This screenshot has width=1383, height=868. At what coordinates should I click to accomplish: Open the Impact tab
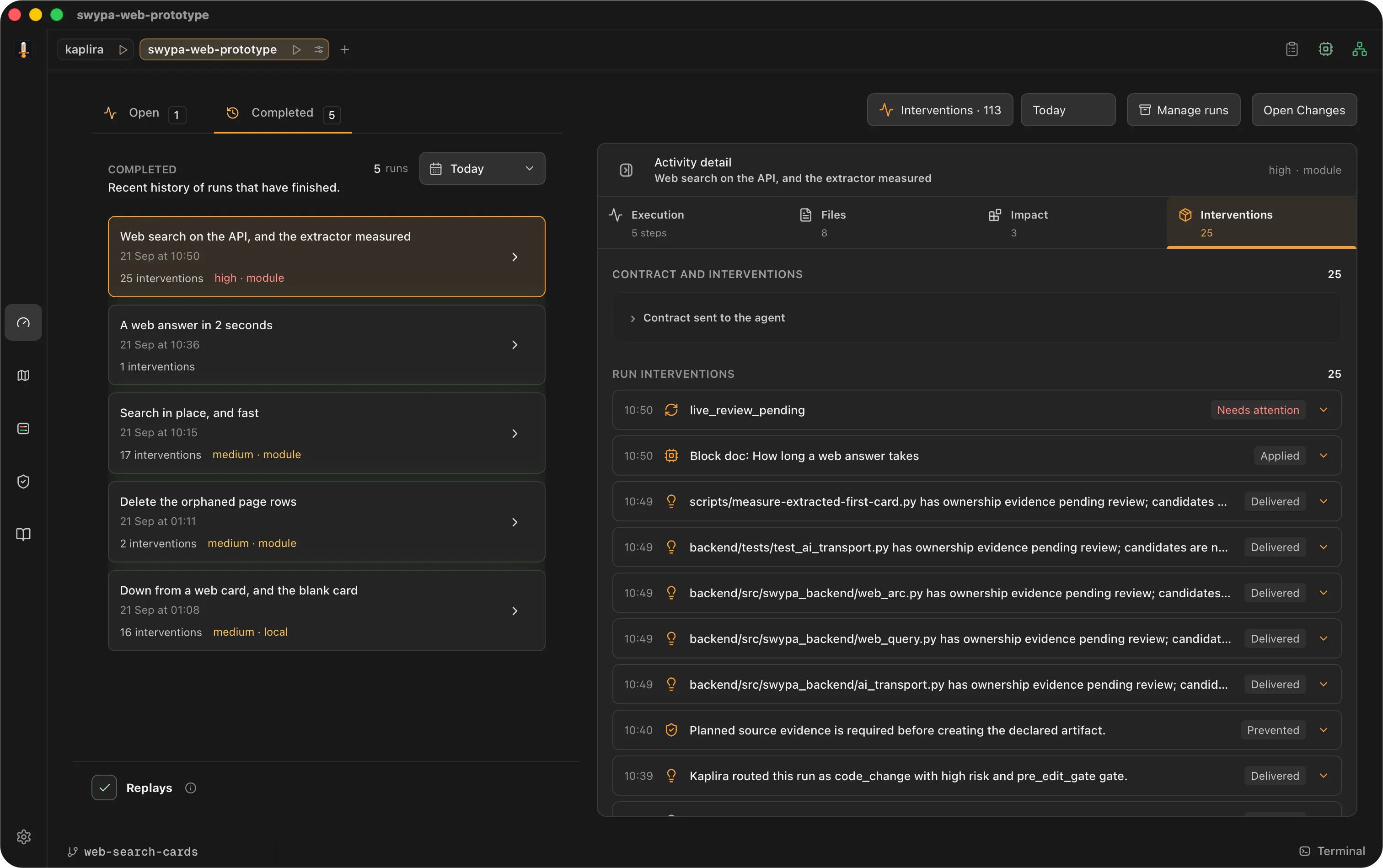[x=1072, y=223]
